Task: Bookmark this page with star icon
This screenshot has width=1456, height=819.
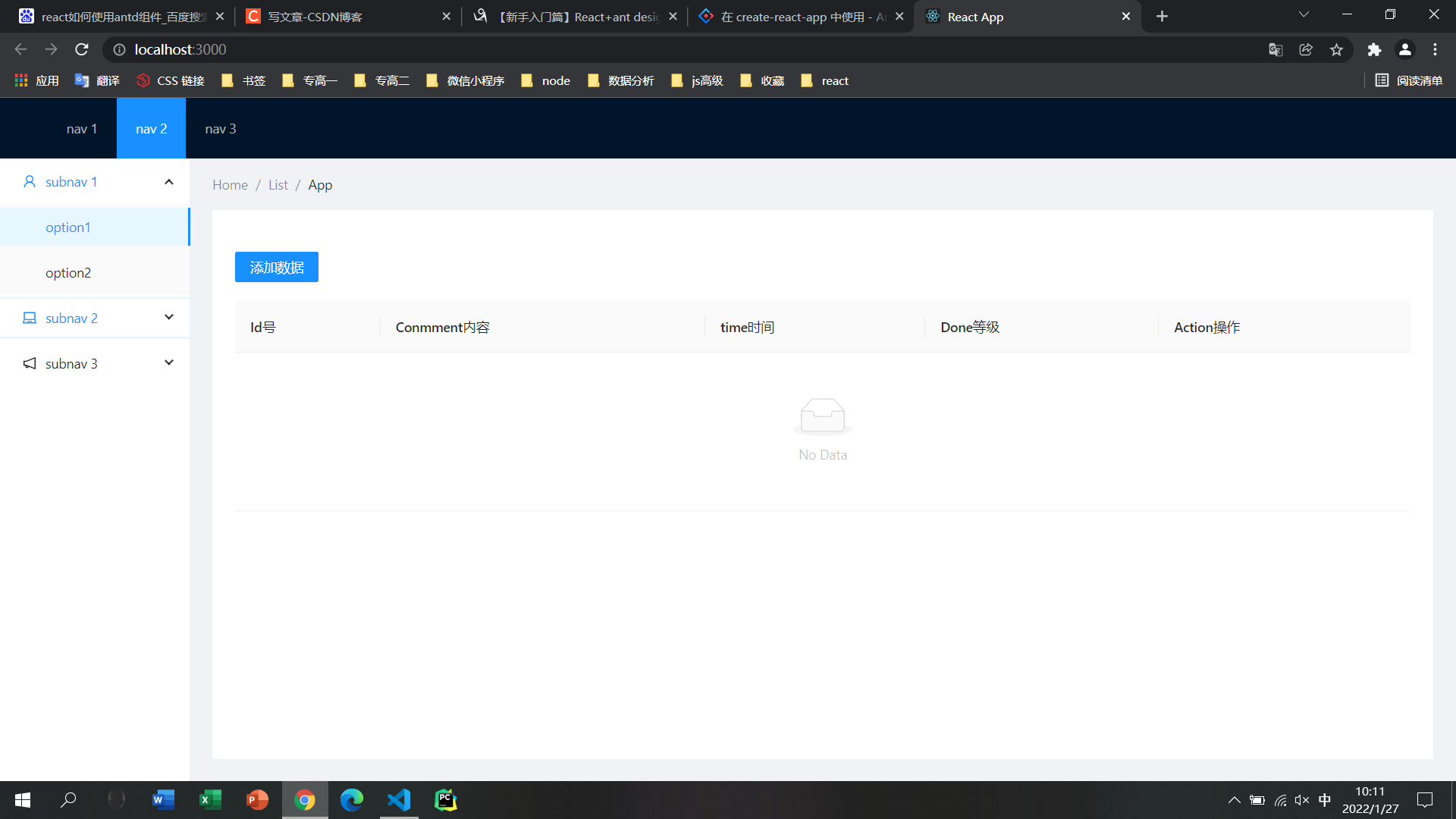Action: [1336, 49]
